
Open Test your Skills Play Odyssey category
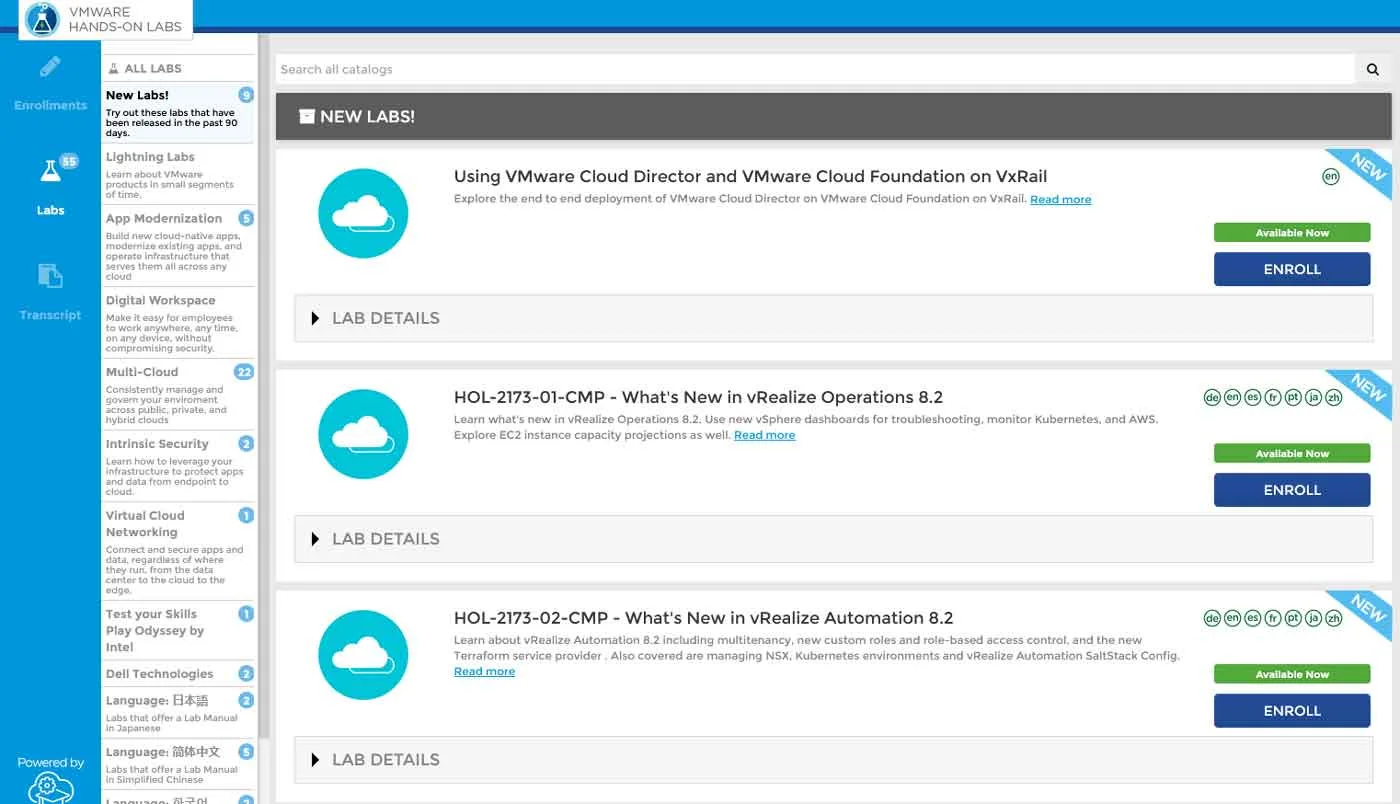point(178,630)
